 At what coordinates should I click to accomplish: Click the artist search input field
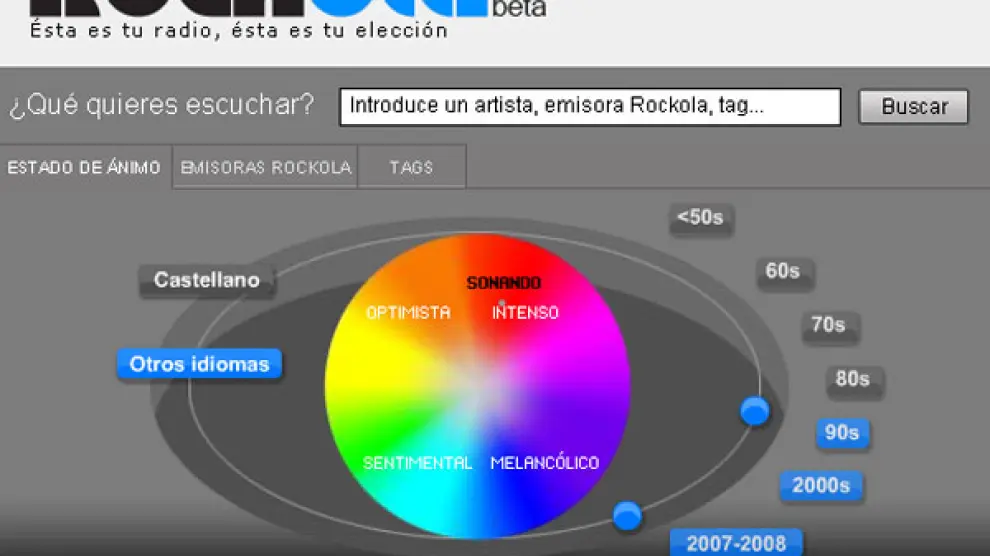pos(590,107)
